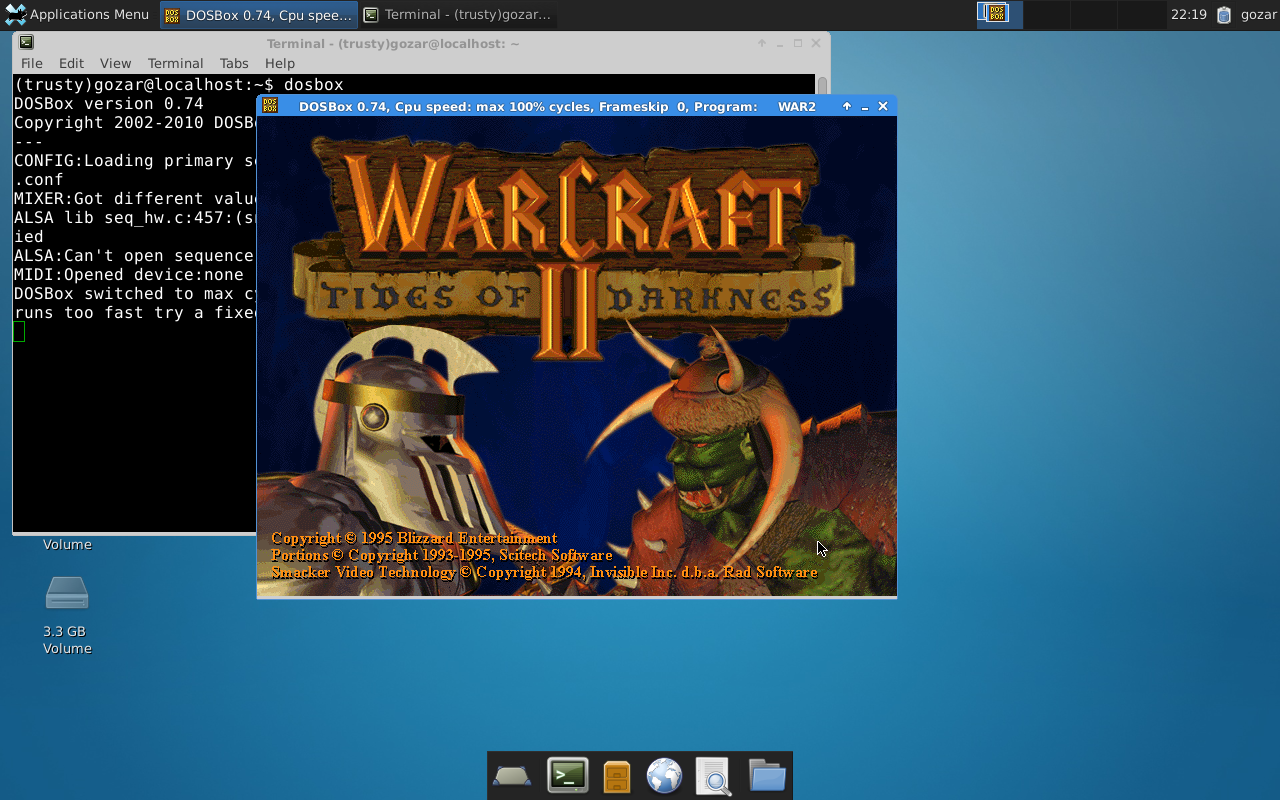Click the Terminal window's title bar icon
Screen dimensions: 1280x800
tap(26, 43)
